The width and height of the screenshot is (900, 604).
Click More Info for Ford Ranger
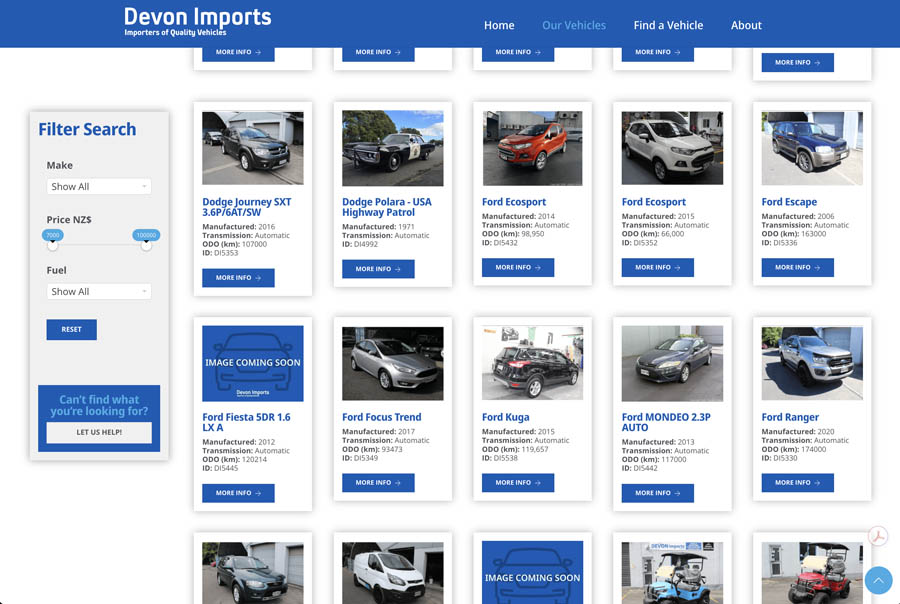click(x=798, y=483)
